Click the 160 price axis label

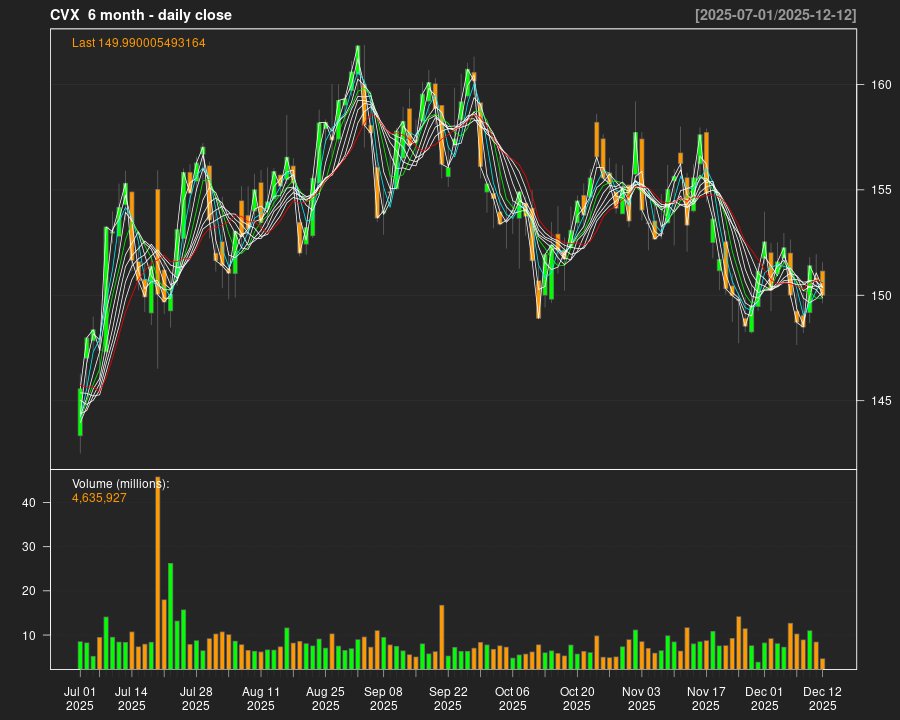pyautogui.click(x=879, y=85)
